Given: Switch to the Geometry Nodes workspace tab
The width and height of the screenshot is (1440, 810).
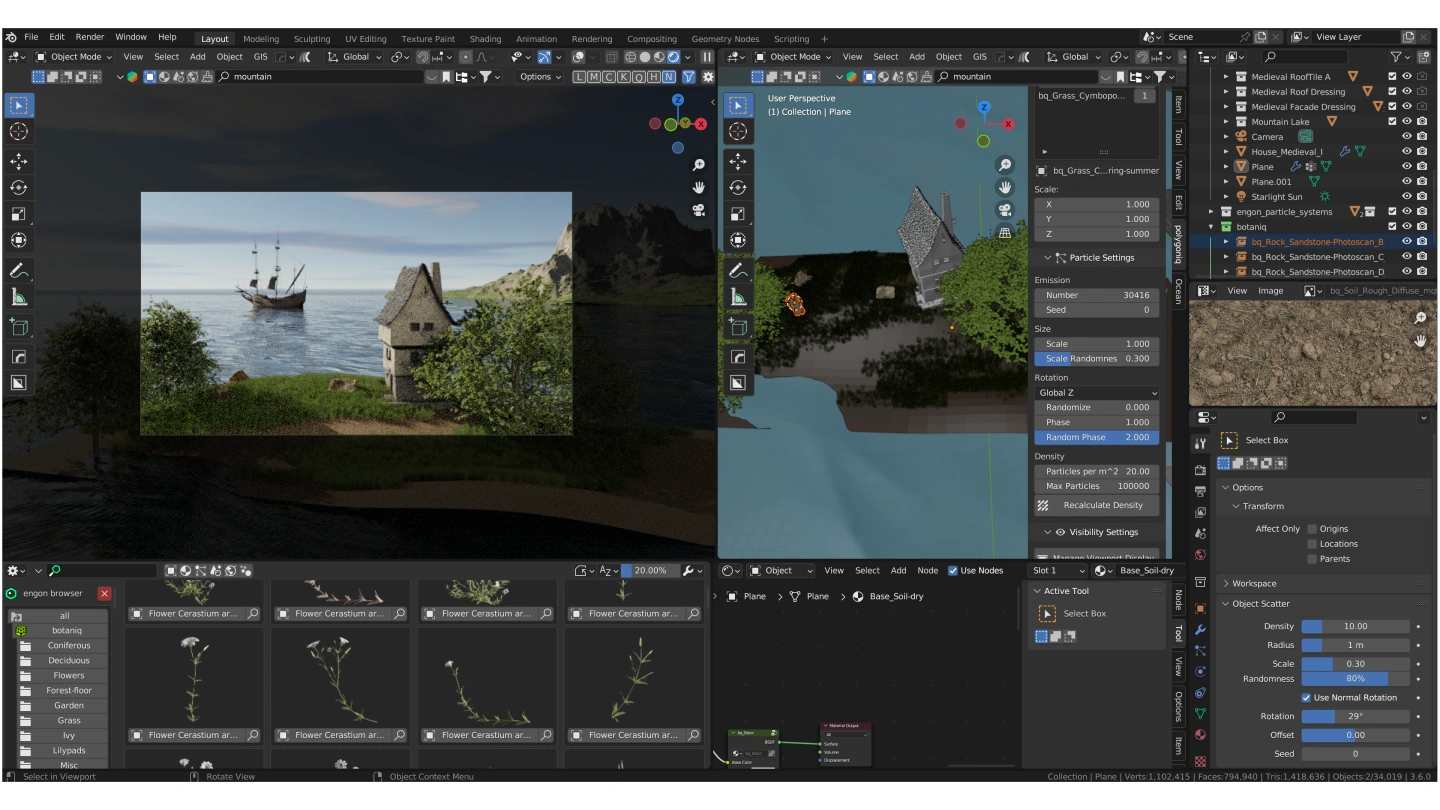Looking at the screenshot, I should pyautogui.click(x=725, y=39).
